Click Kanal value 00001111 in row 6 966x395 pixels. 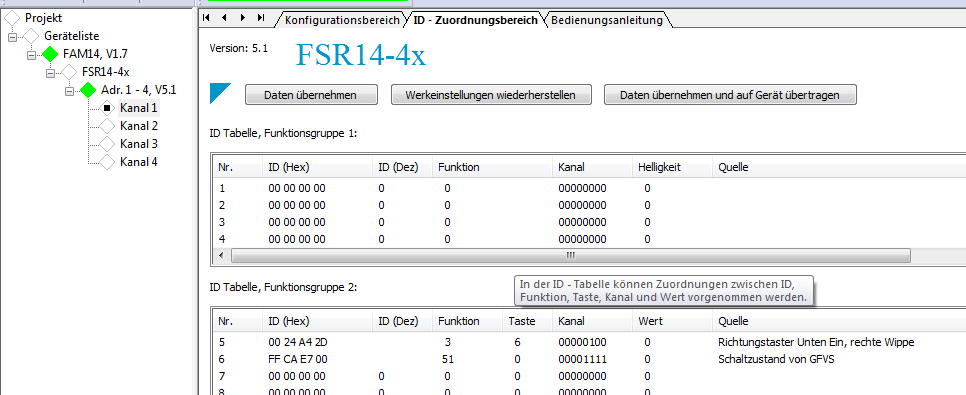click(582, 359)
